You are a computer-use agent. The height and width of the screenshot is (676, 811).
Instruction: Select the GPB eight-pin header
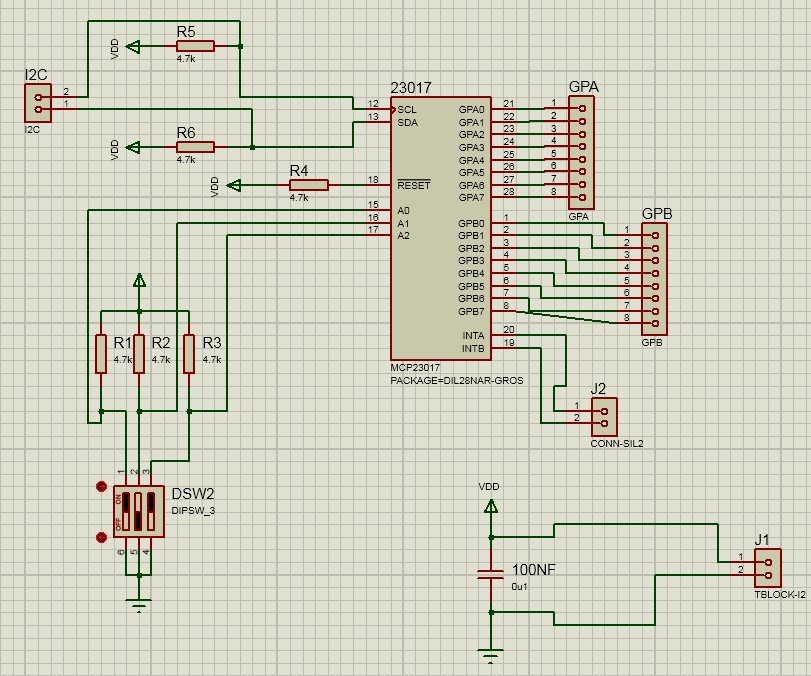654,279
